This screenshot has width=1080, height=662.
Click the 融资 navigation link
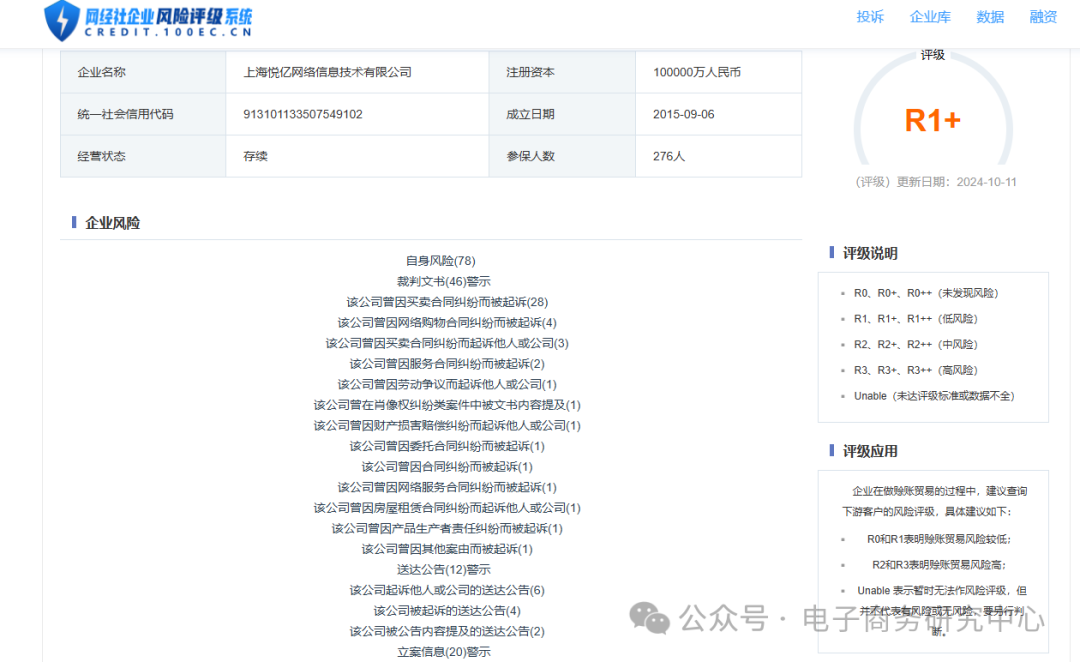click(x=1043, y=16)
